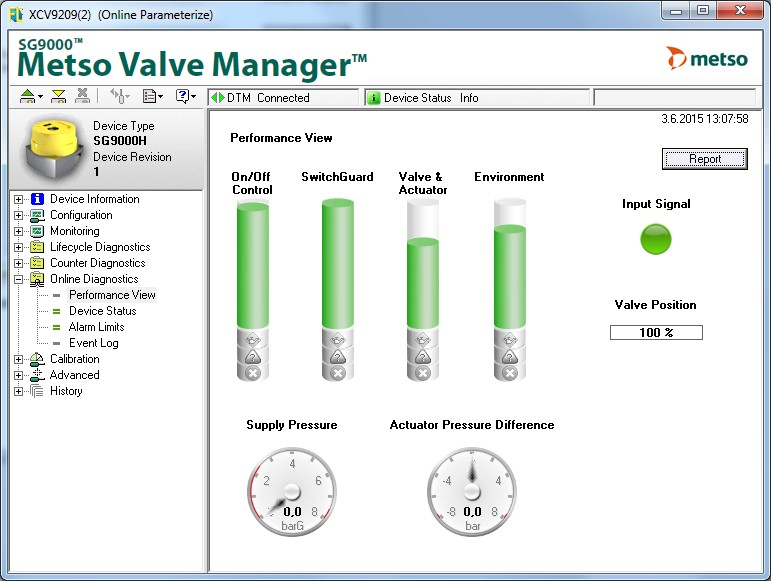Click the Valve Position 100 % field

point(656,333)
